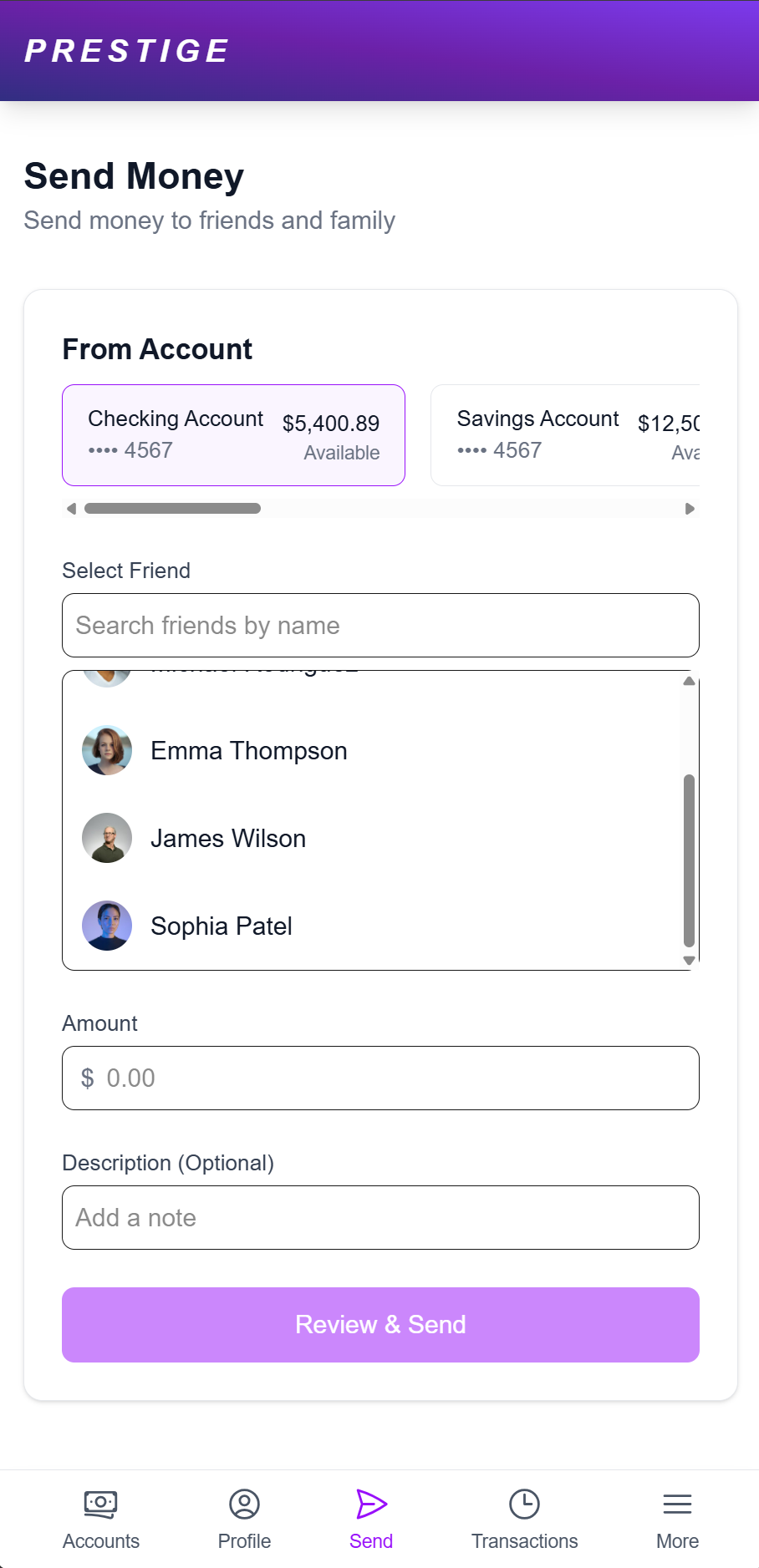Choose Sophia Patel's avatar

point(107,926)
